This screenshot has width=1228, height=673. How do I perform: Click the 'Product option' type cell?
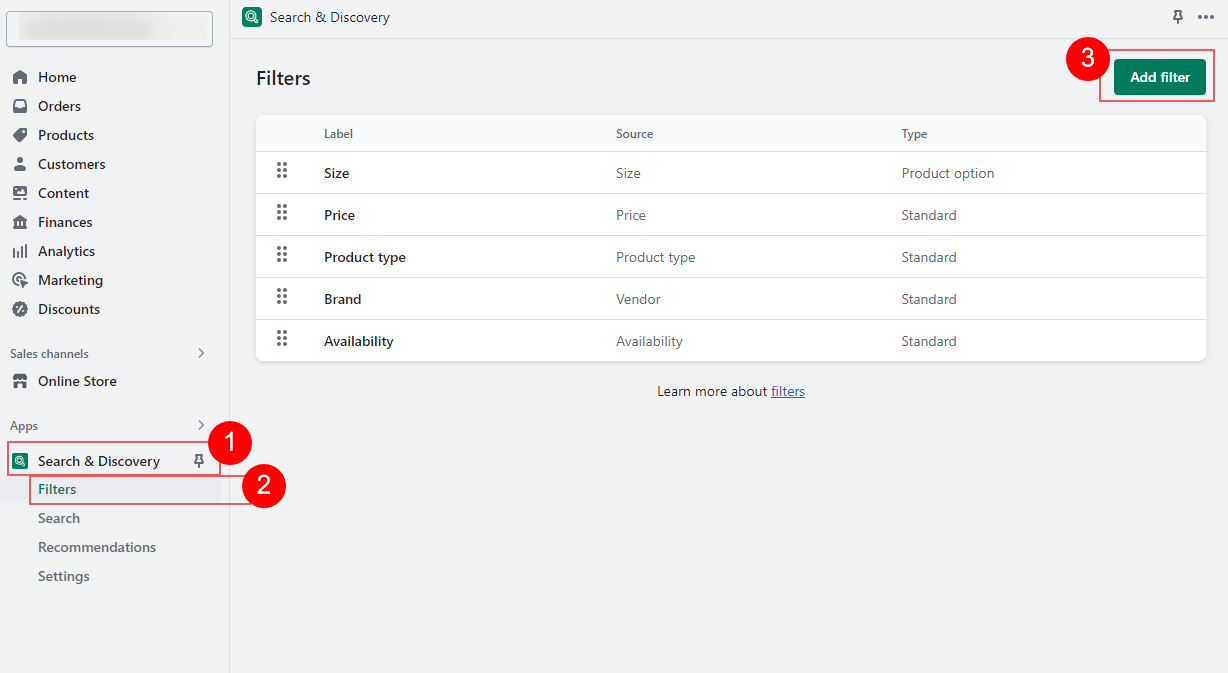click(x=948, y=173)
